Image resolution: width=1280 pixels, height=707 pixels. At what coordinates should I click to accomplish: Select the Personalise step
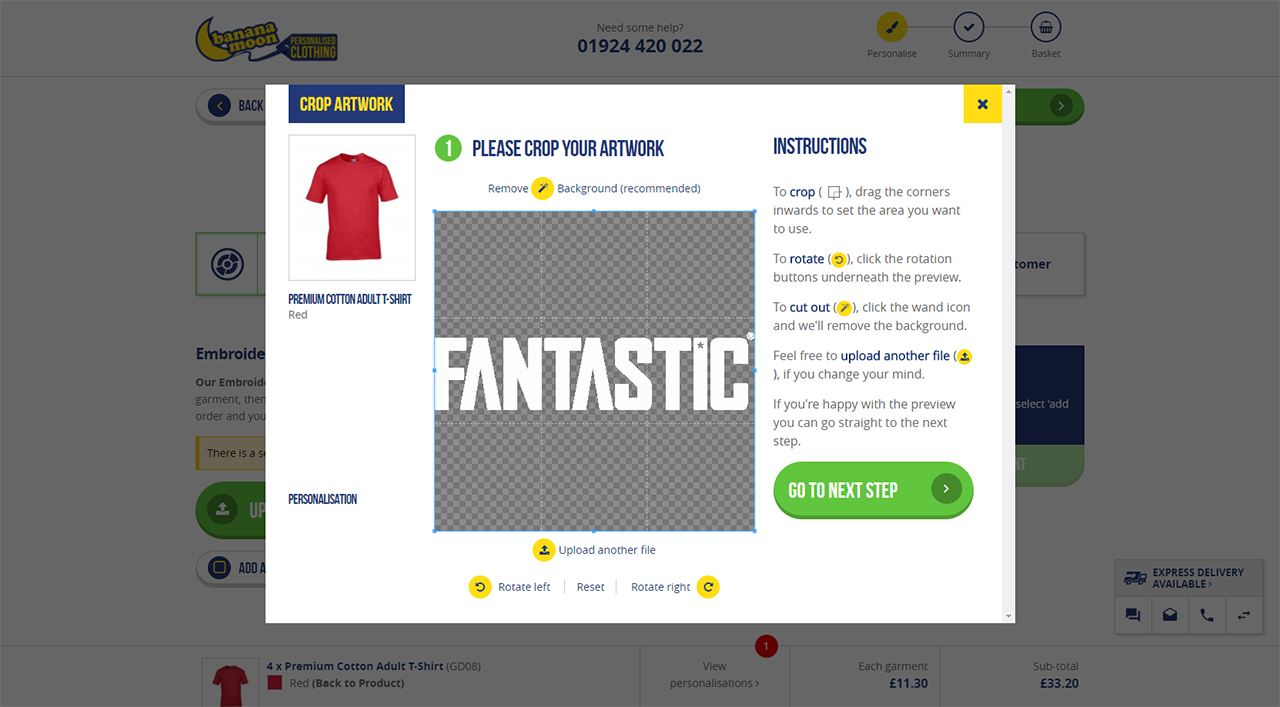[892, 27]
